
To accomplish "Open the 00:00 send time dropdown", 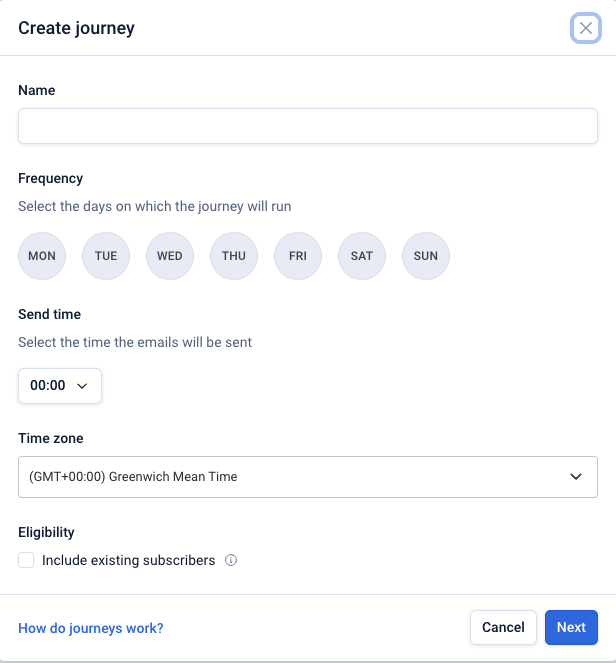I will [x=59, y=386].
